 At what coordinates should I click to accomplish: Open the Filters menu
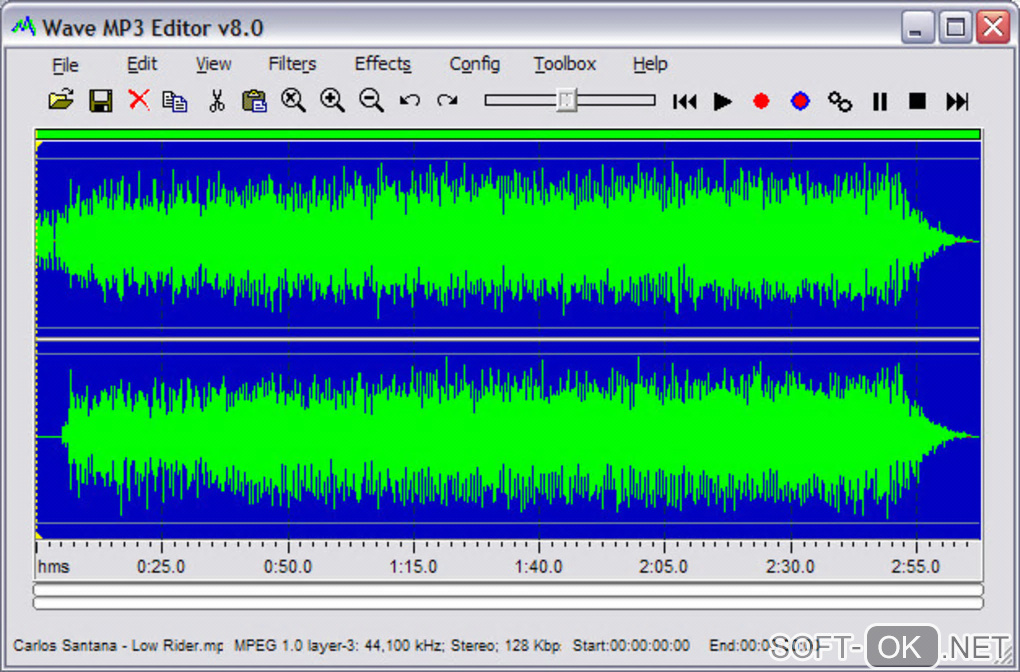(292, 64)
